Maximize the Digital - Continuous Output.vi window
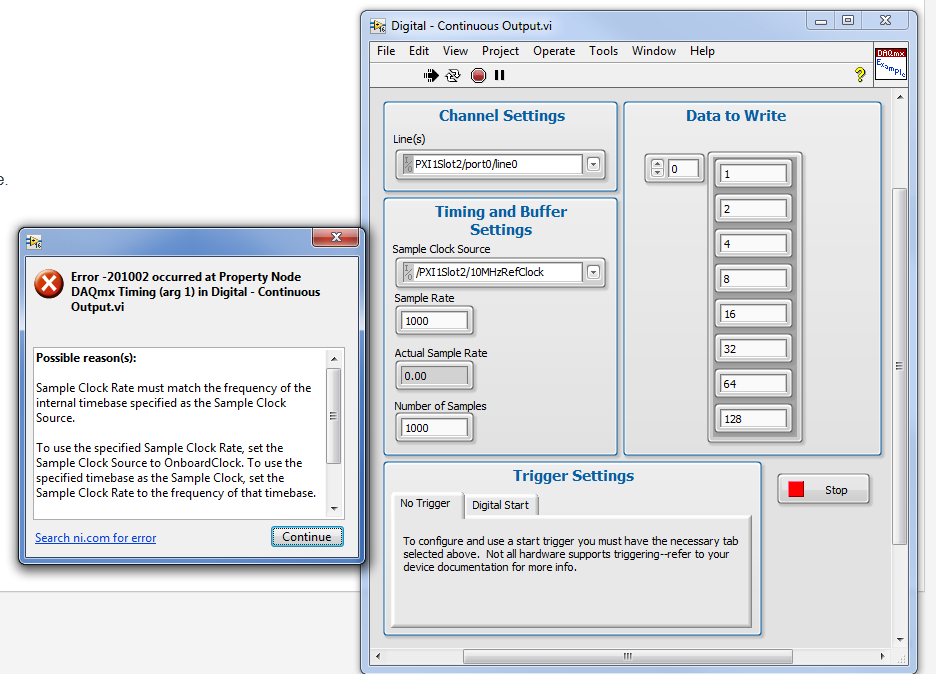The height and width of the screenshot is (674, 936). pyautogui.click(x=848, y=21)
